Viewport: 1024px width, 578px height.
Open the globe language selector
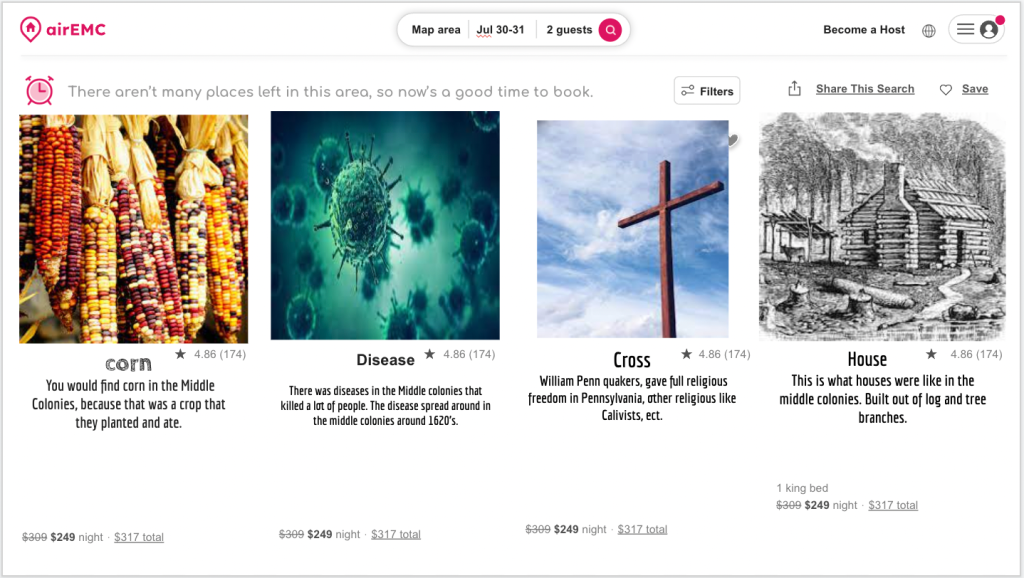(928, 30)
